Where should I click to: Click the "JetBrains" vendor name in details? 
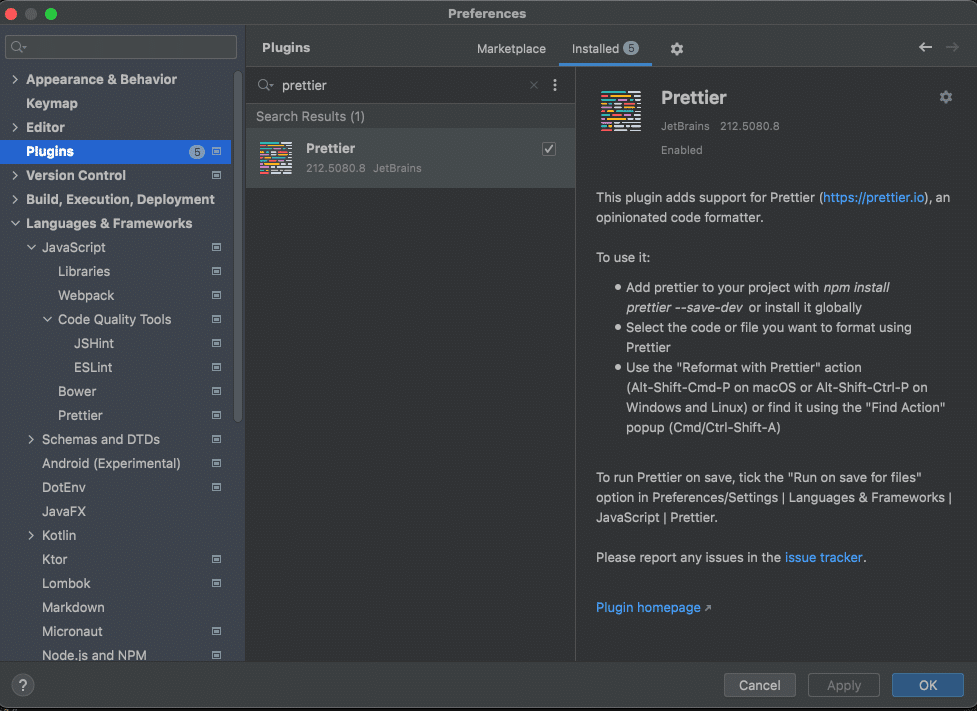click(685, 126)
